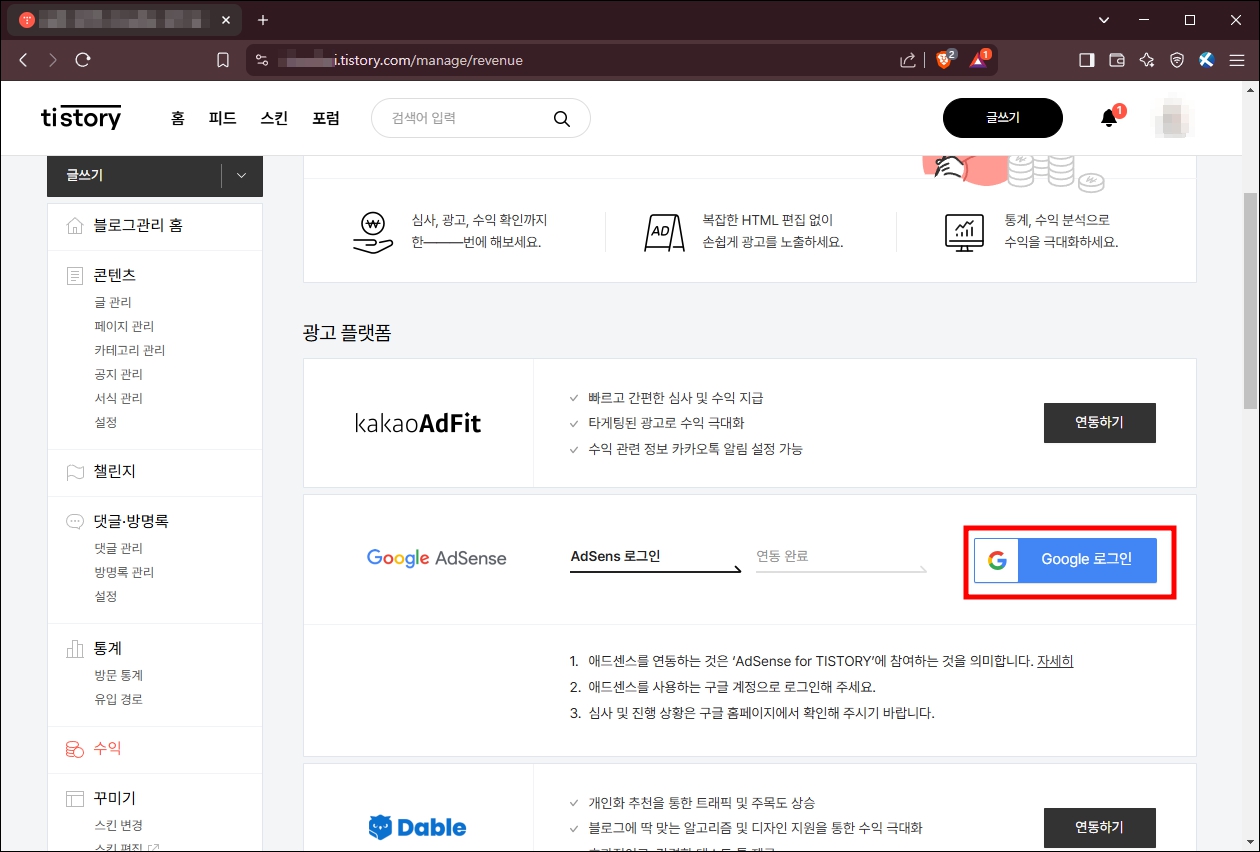The image size is (1260, 852).
Task: Expand the 글쓰기 sidebar dropdown chevron
Action: pyautogui.click(x=240, y=175)
